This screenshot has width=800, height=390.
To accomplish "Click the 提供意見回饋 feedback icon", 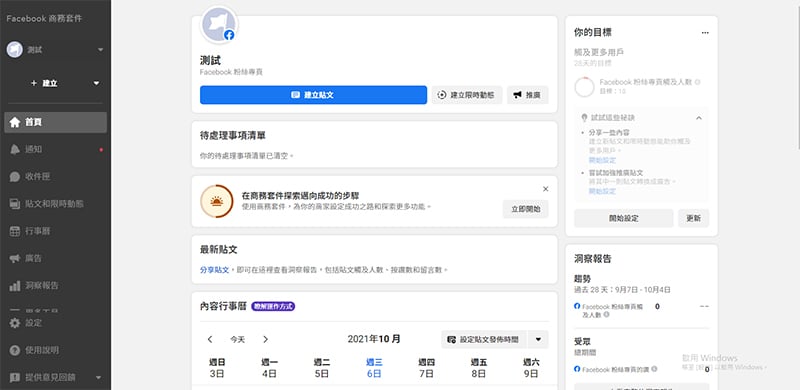I will tap(15, 378).
